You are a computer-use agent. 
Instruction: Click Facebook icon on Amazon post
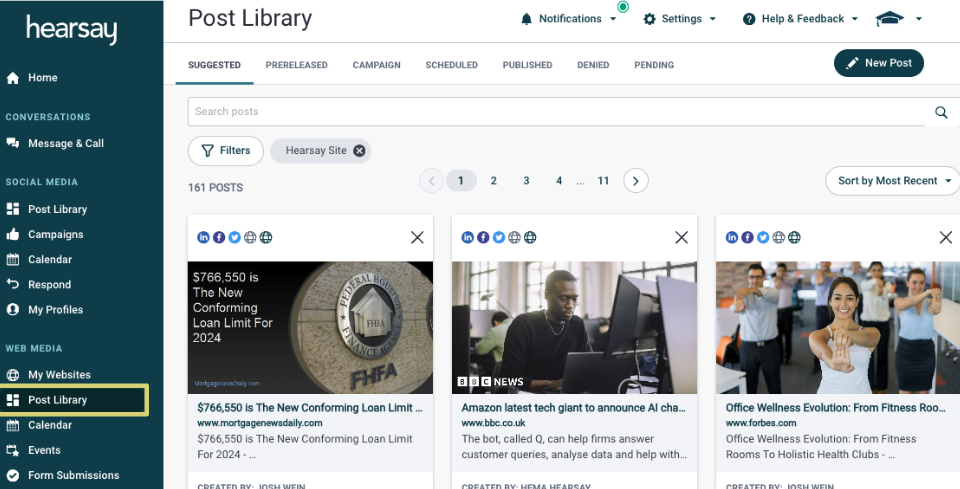(483, 237)
